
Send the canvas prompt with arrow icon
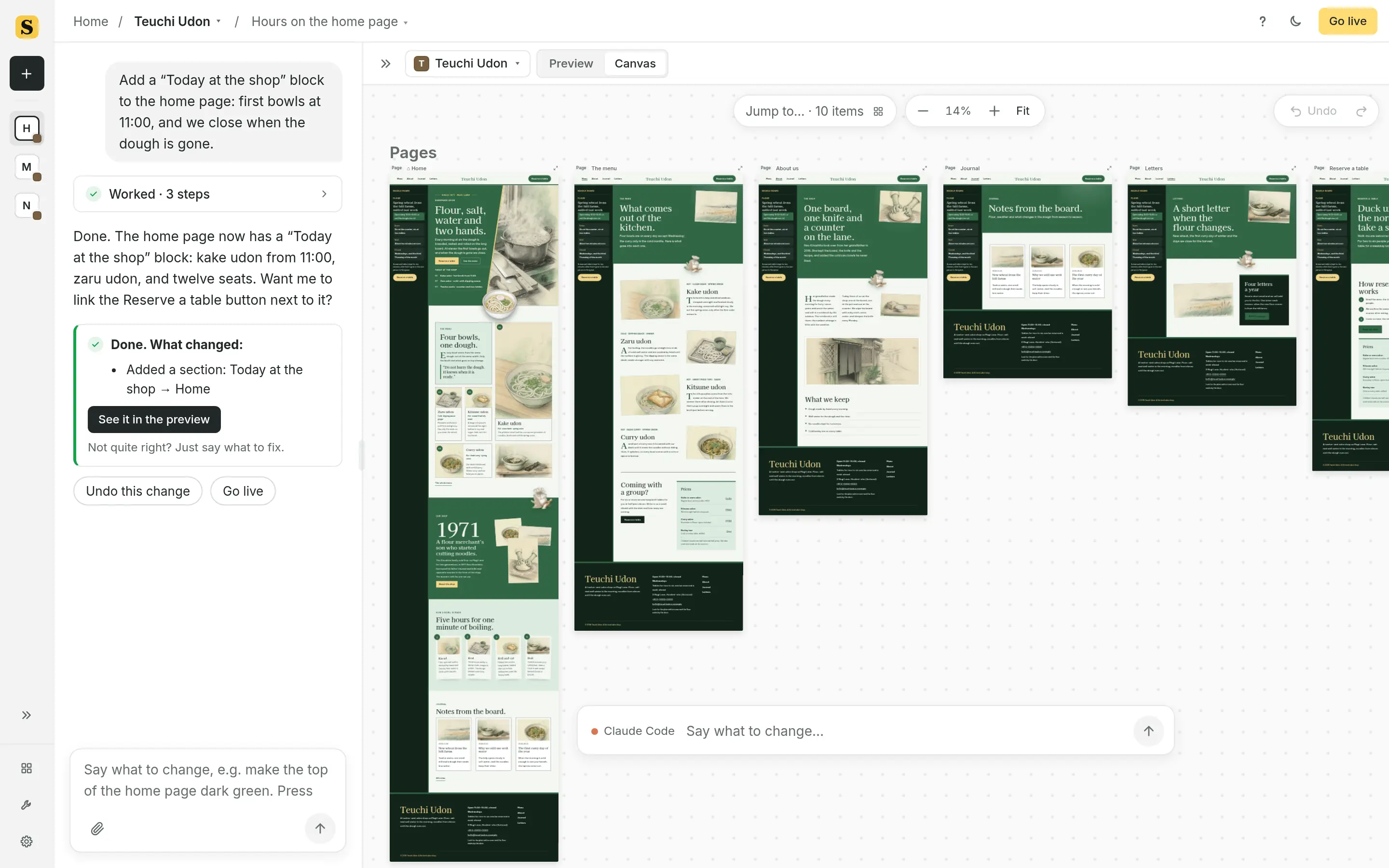tap(1148, 731)
